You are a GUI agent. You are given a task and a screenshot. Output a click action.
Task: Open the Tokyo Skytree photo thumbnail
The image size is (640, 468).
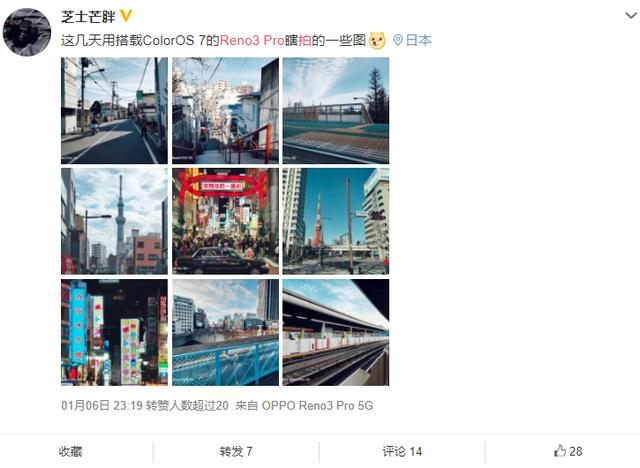[x=114, y=221]
